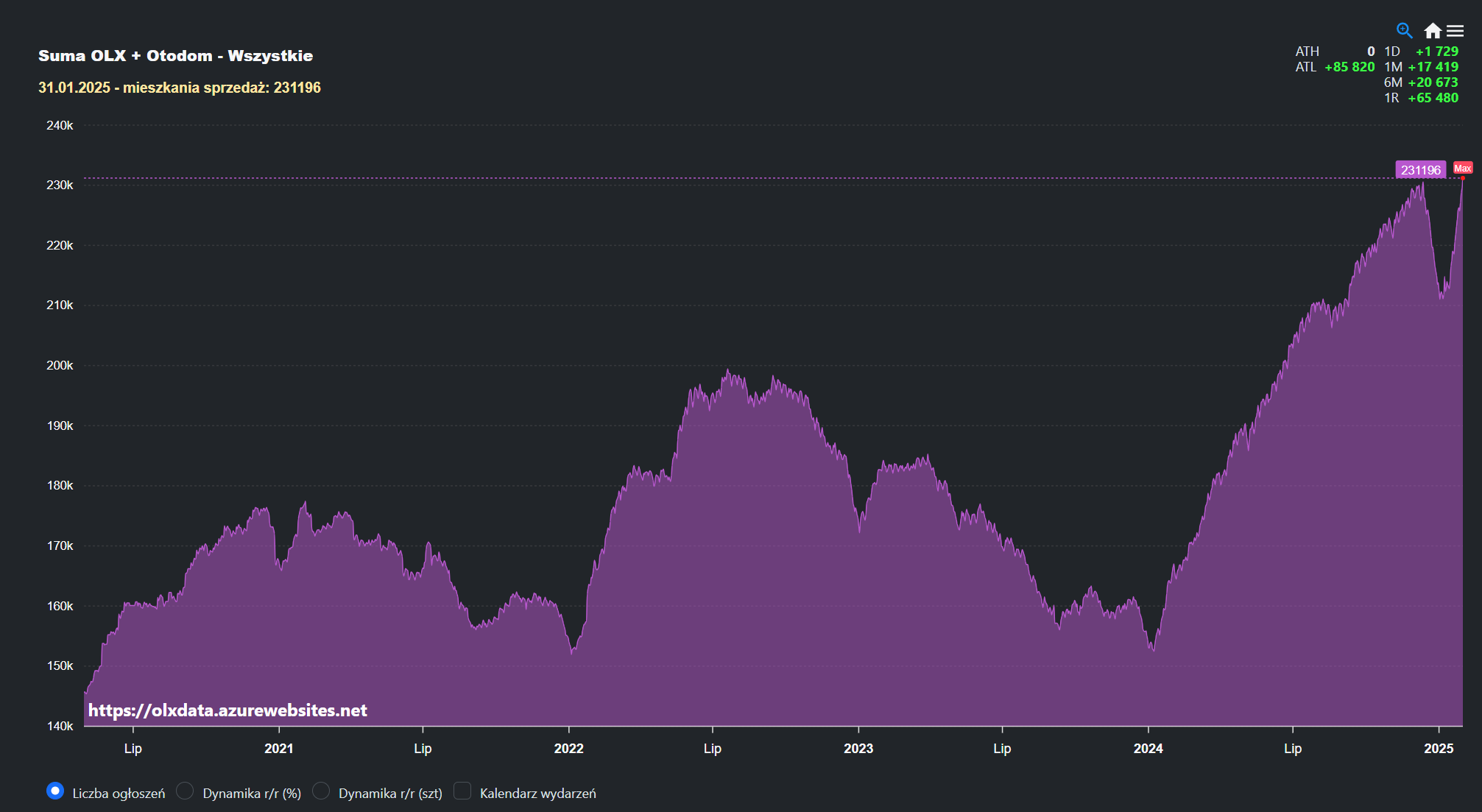Viewport: 1482px width, 812px height.
Task: Select the Liczba ogłoszeń radio button
Action: [55, 791]
